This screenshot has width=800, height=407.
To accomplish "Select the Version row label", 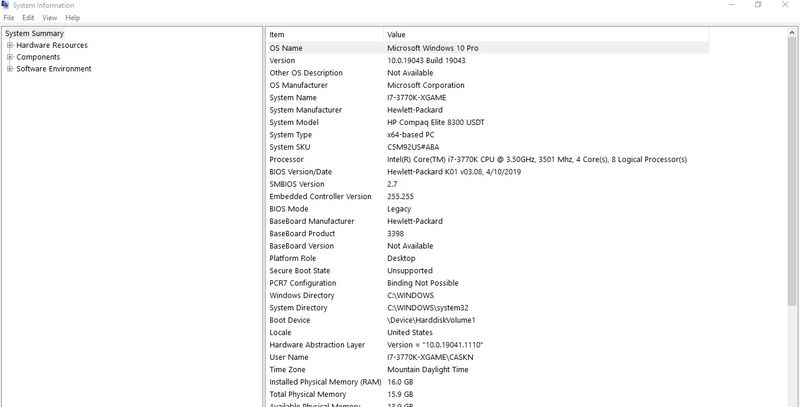I will point(282,61).
